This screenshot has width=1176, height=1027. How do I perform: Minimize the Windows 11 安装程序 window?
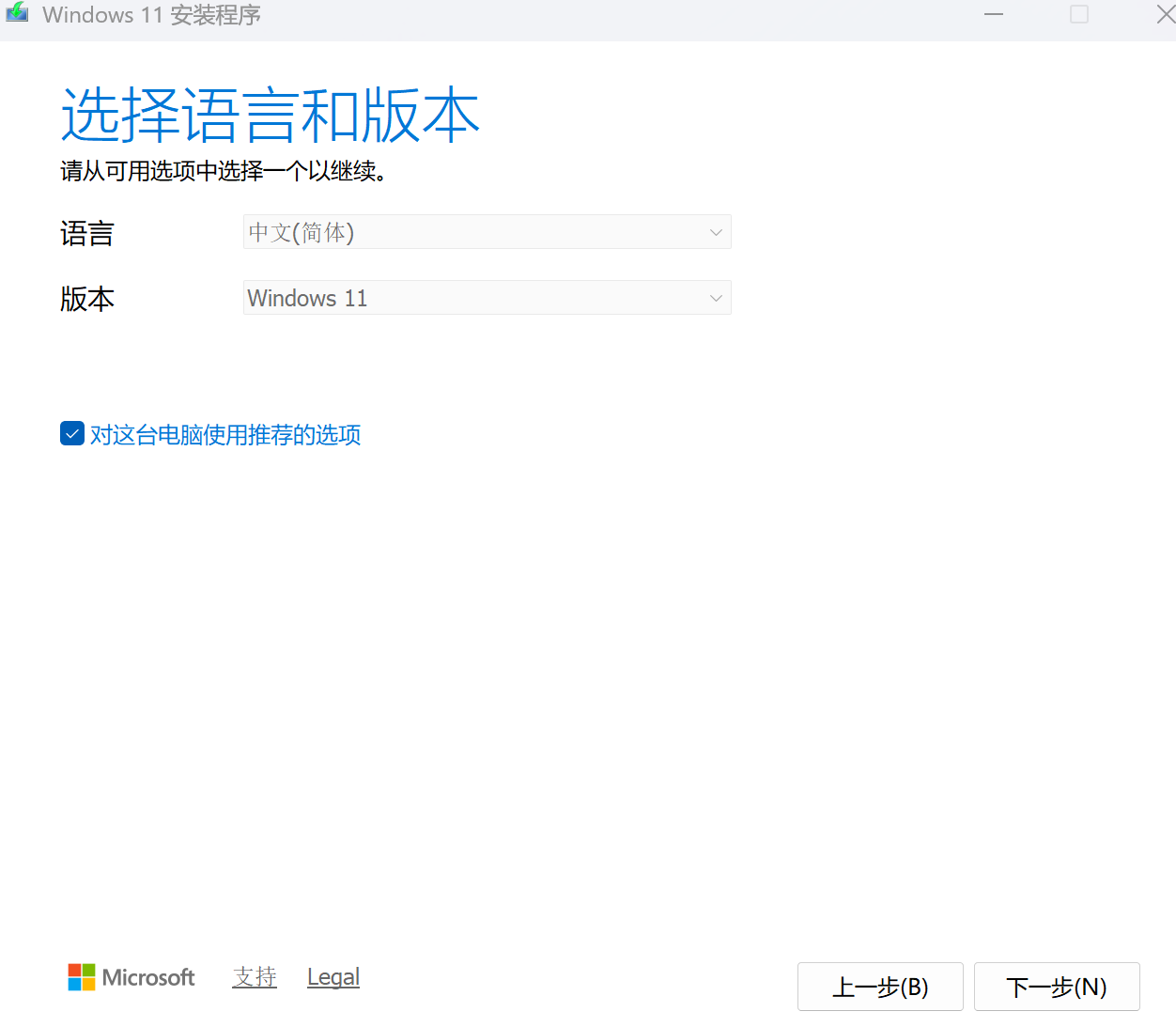click(x=994, y=14)
